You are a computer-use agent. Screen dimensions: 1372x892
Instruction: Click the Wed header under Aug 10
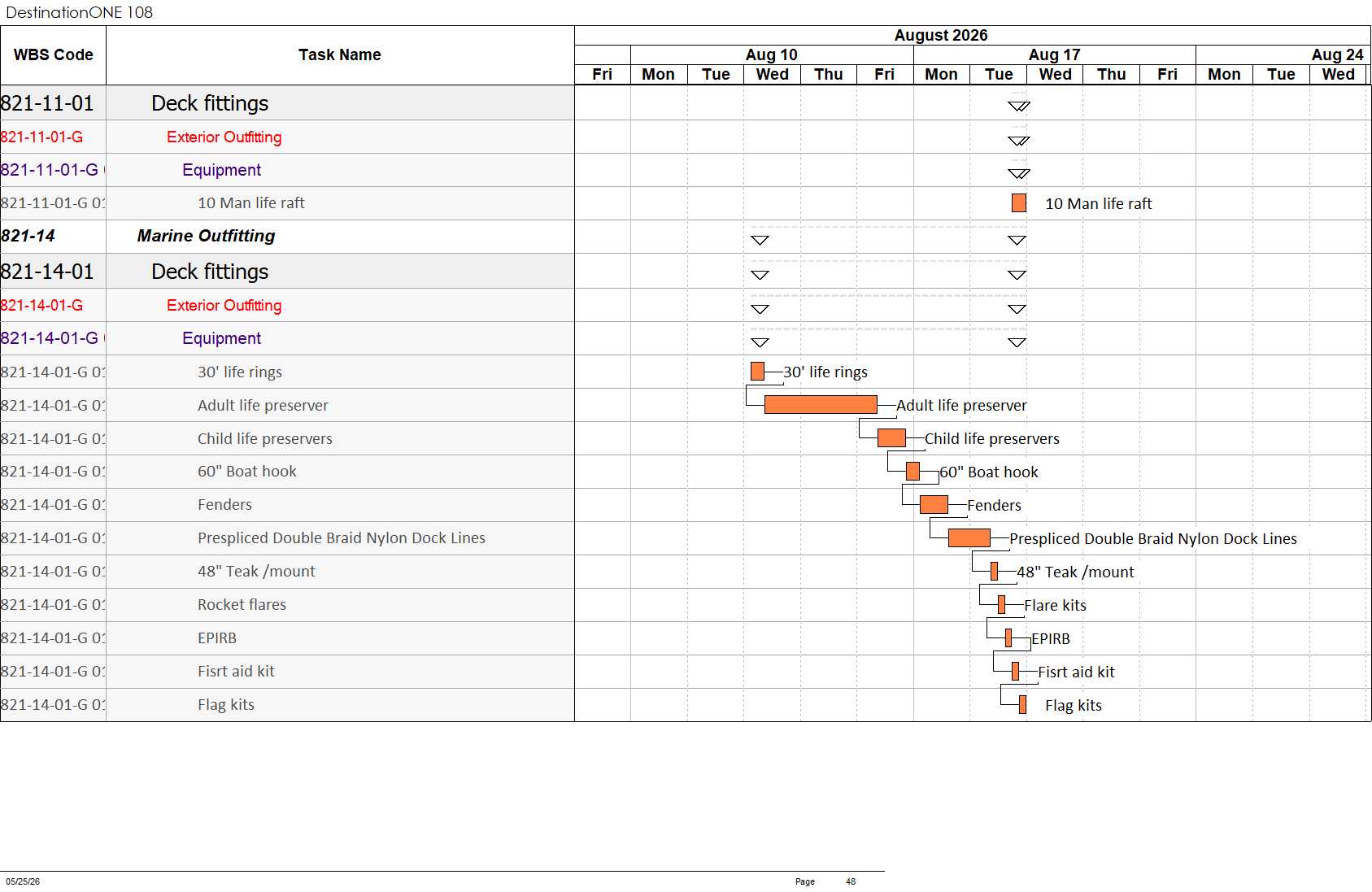[773, 74]
